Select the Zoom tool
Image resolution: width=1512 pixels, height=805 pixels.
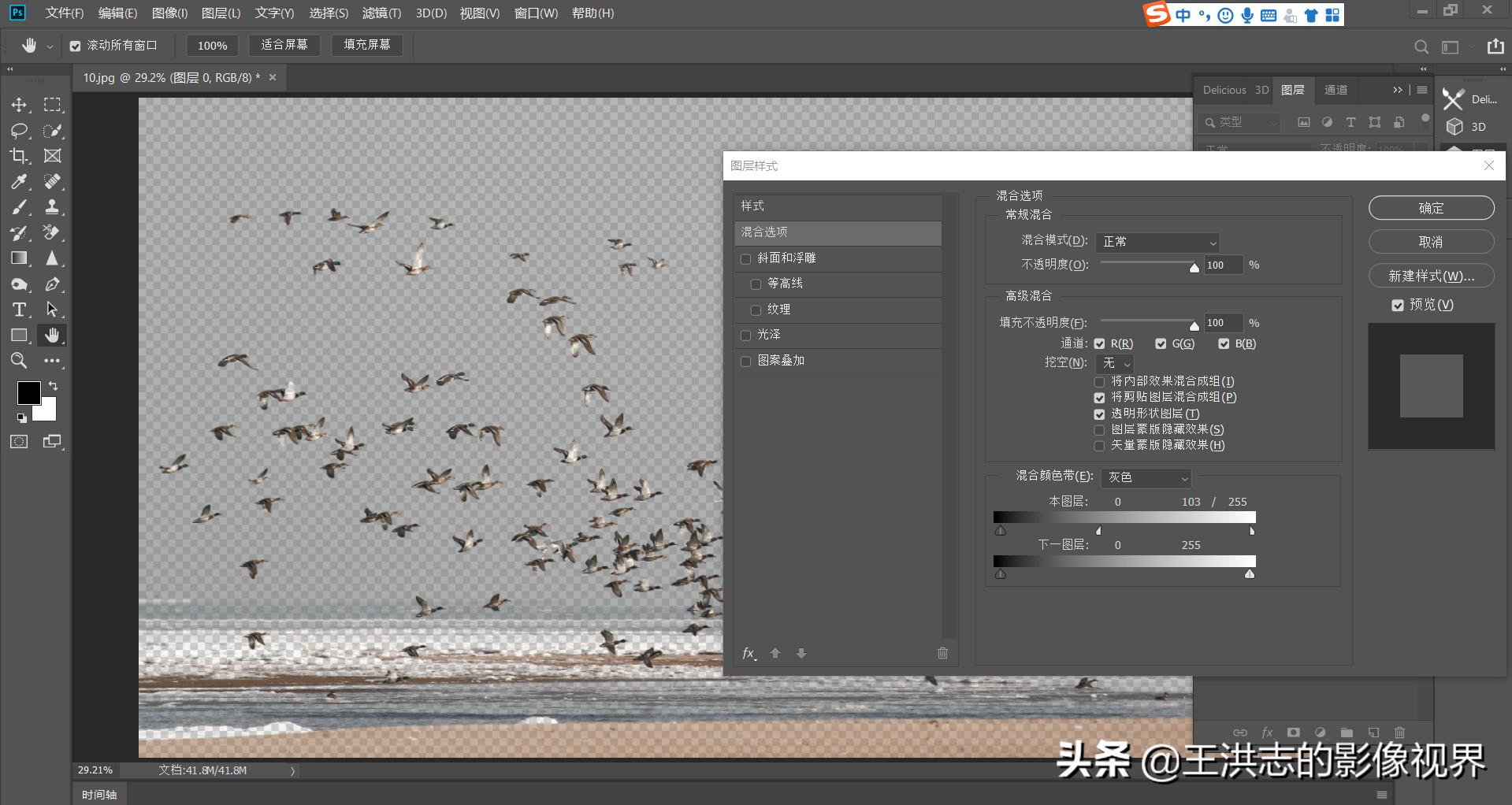19,361
